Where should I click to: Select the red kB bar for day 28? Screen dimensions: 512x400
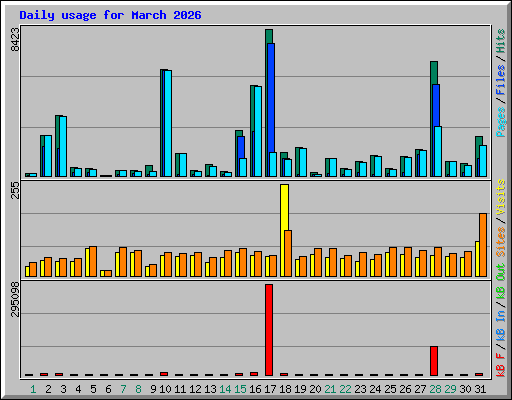pyautogui.click(x=434, y=361)
